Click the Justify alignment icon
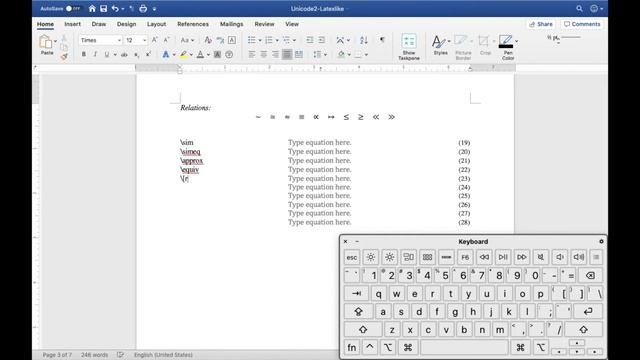 coord(287,54)
